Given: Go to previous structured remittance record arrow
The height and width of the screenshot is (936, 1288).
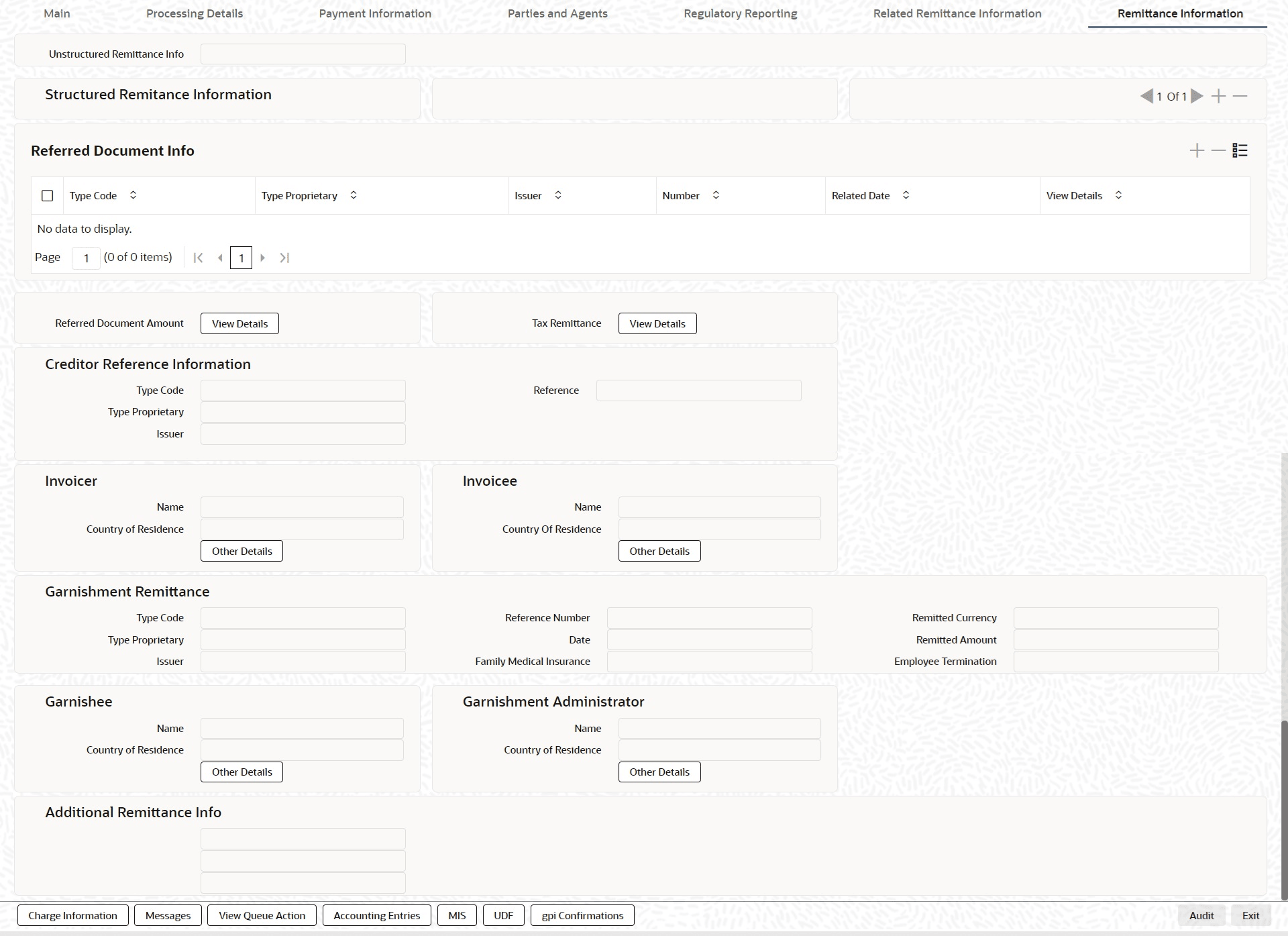Looking at the screenshot, I should (x=1146, y=96).
